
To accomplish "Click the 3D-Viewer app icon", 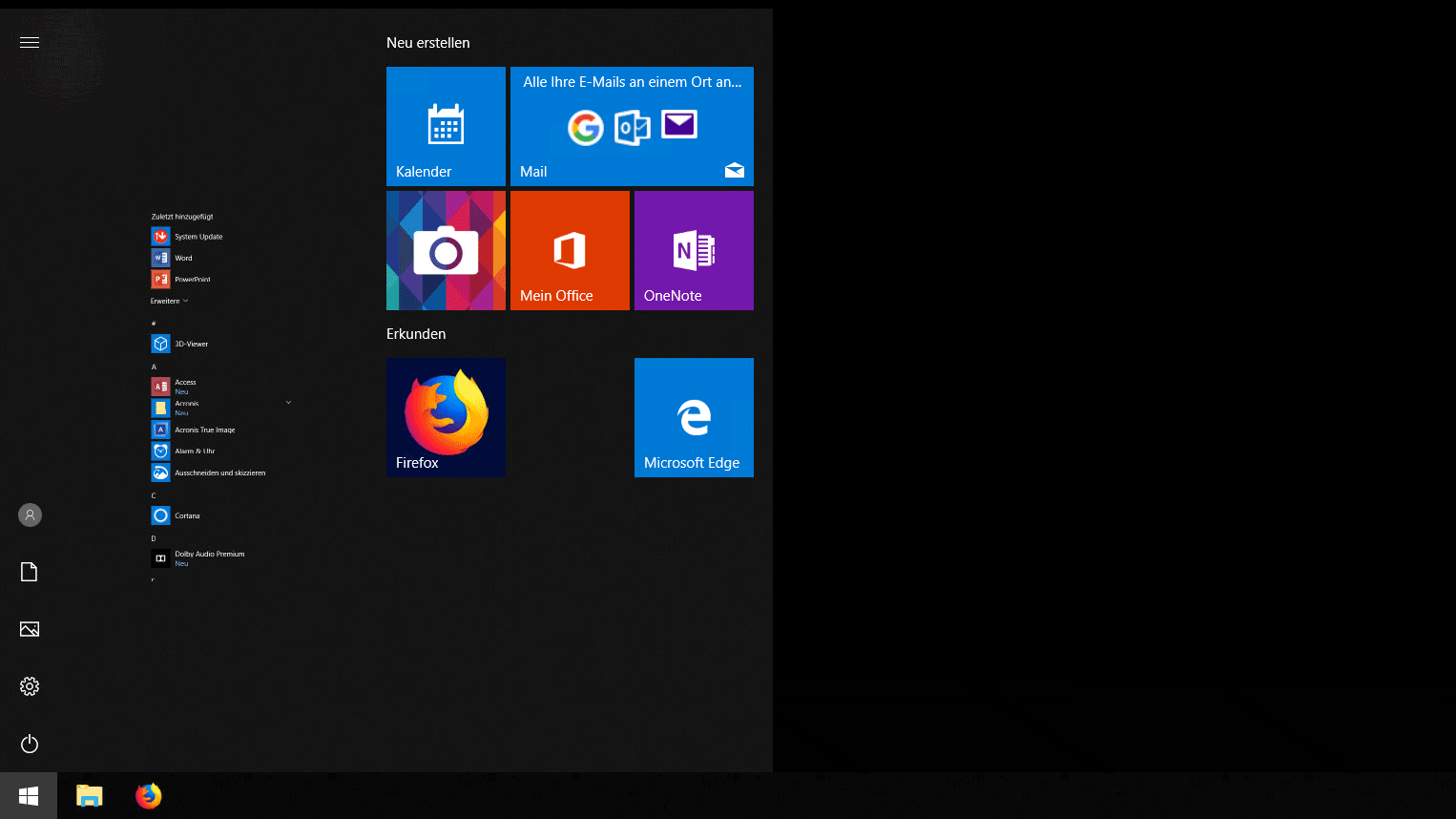I will (160, 344).
